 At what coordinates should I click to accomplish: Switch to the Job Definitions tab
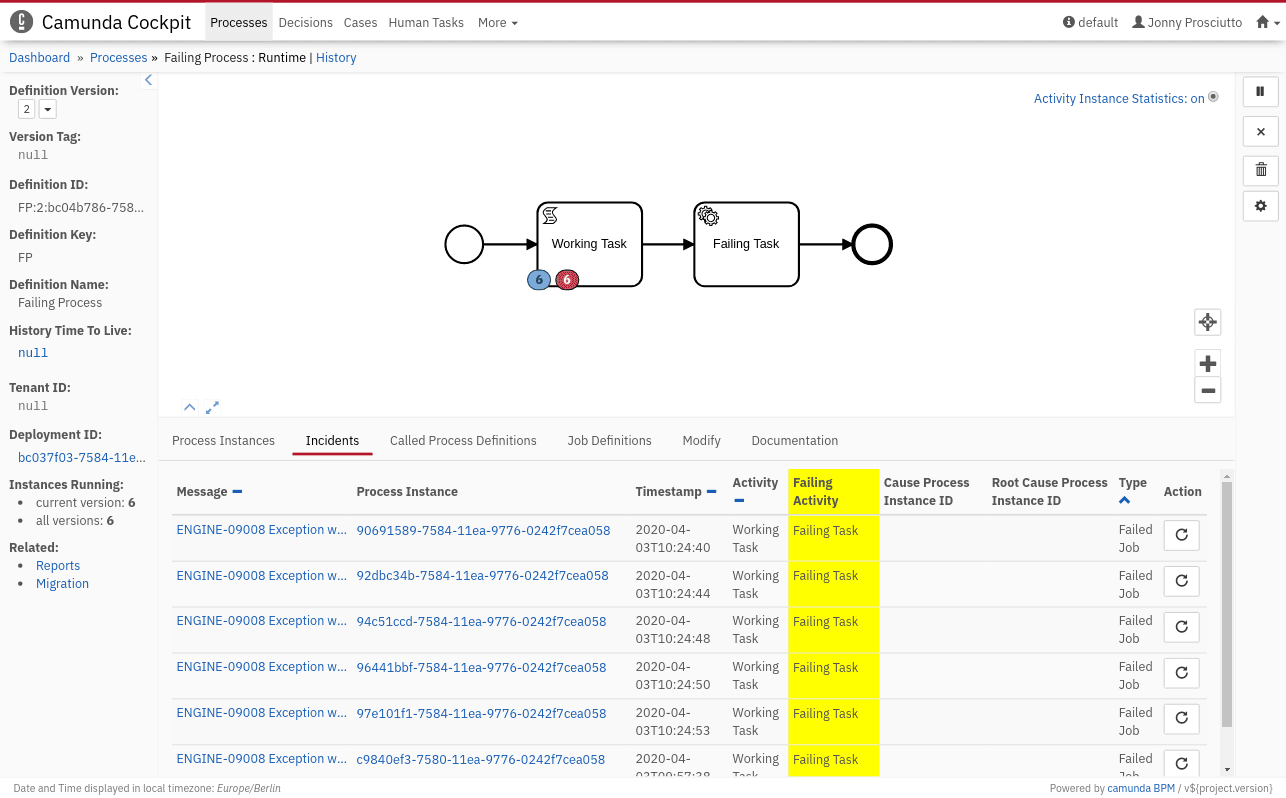point(609,440)
